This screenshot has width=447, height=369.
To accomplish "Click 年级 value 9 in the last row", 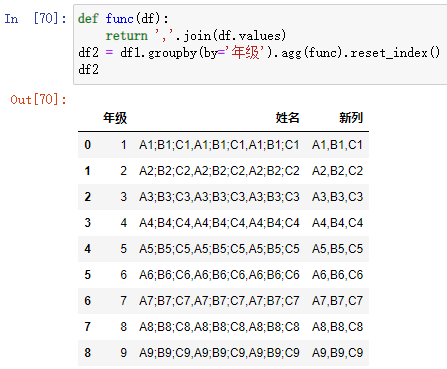I will click(x=124, y=353).
